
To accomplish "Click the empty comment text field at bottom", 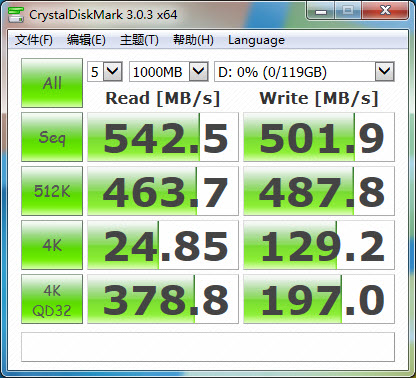I will click(x=208, y=347).
